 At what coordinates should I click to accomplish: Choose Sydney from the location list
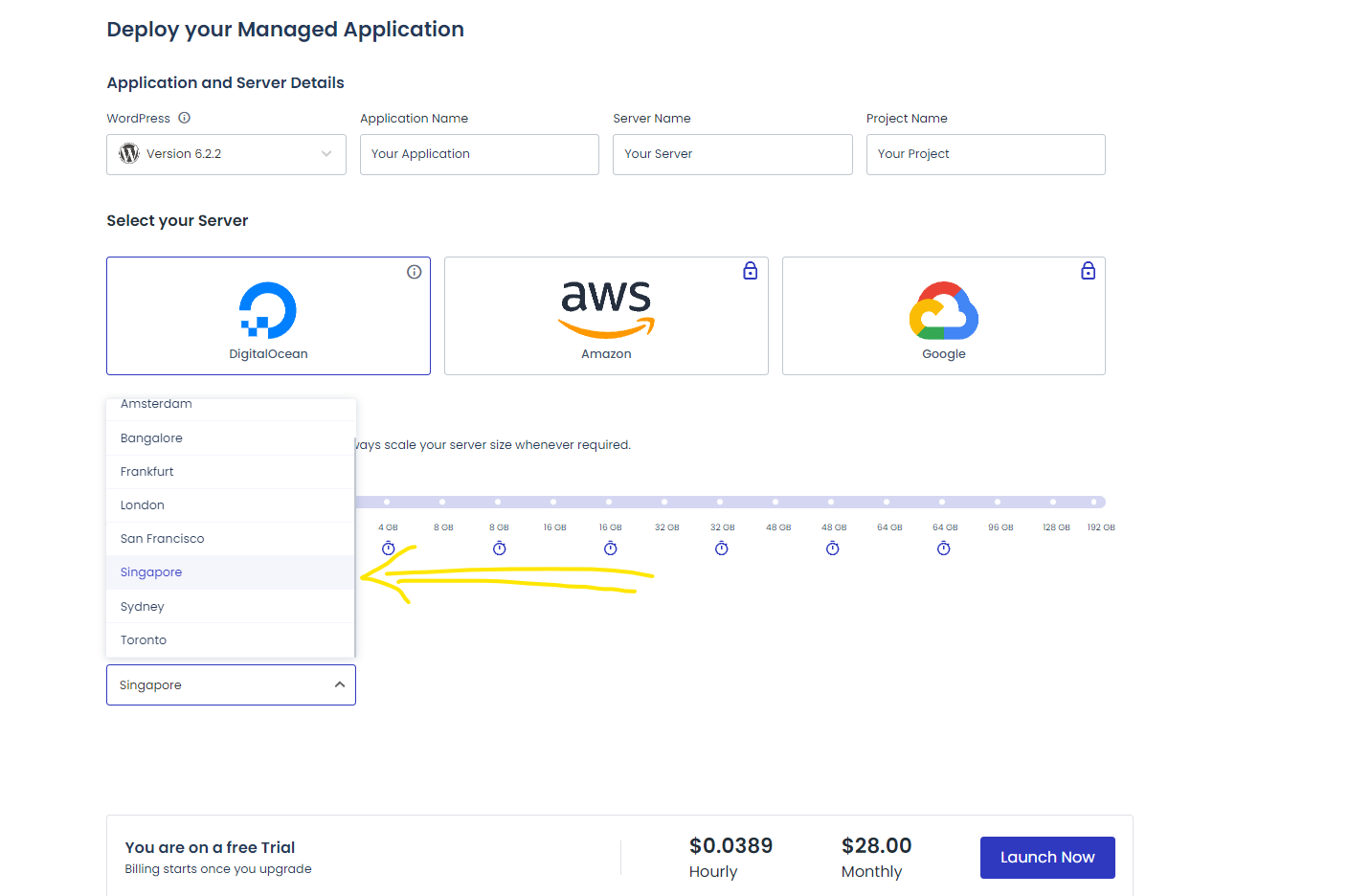231,607
